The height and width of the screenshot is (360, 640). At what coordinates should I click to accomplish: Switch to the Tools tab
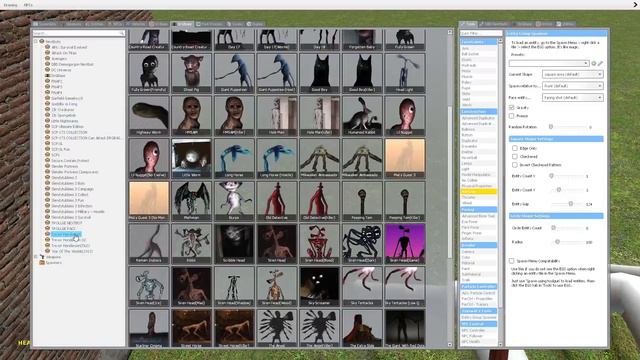click(468, 24)
